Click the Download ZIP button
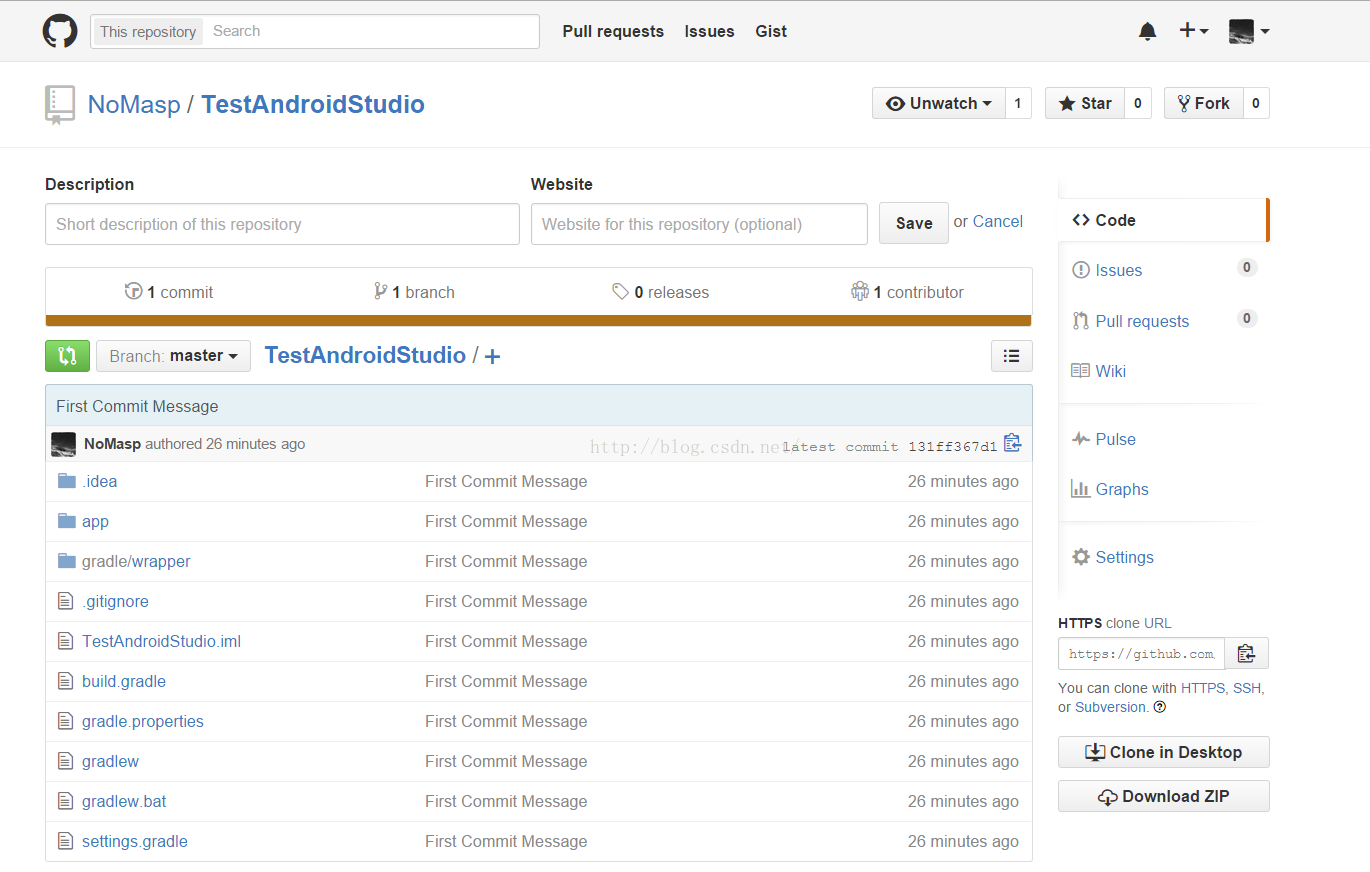This screenshot has height=872, width=1370. 1164,796
